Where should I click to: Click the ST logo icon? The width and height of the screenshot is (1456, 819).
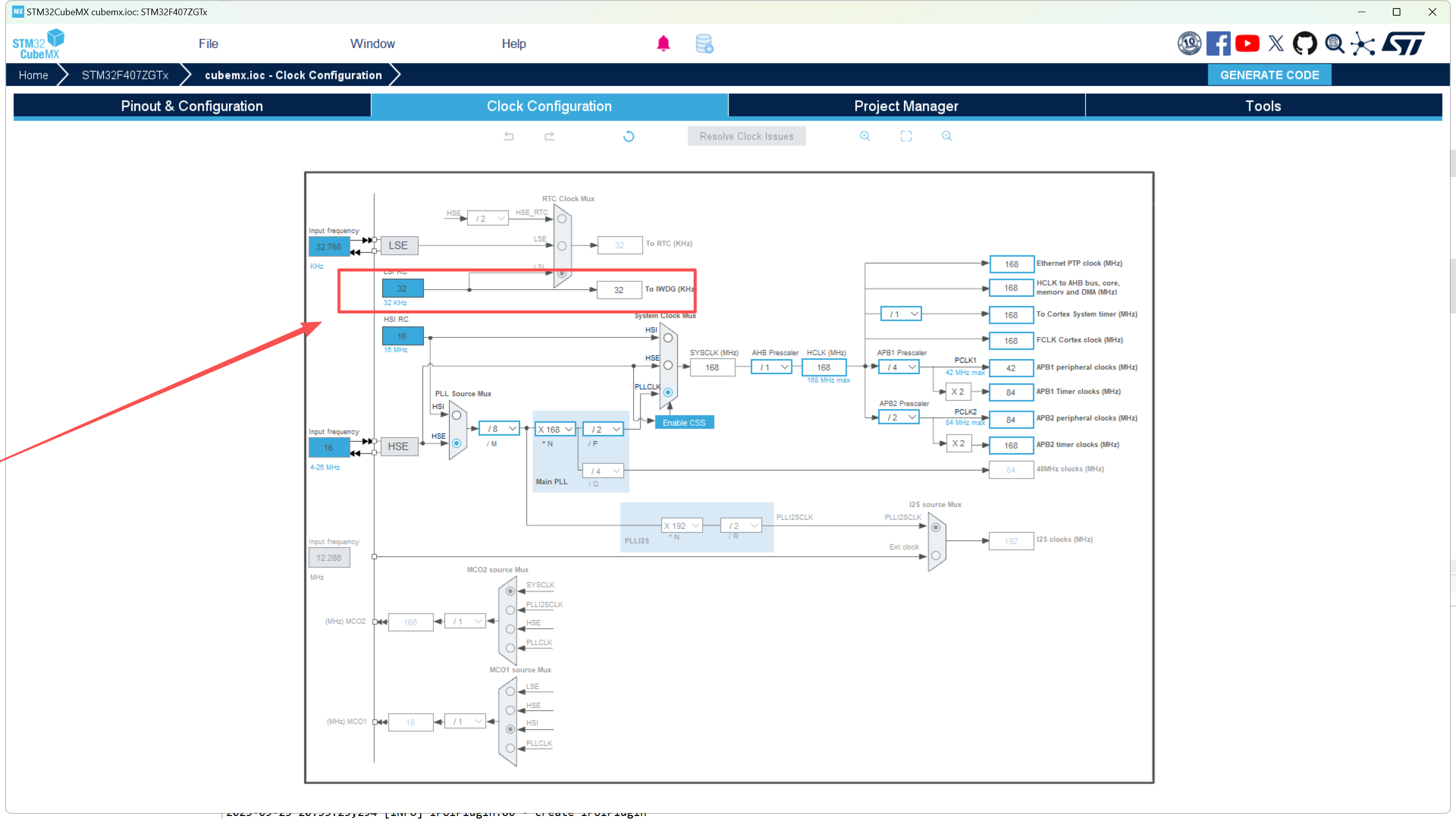1403,43
